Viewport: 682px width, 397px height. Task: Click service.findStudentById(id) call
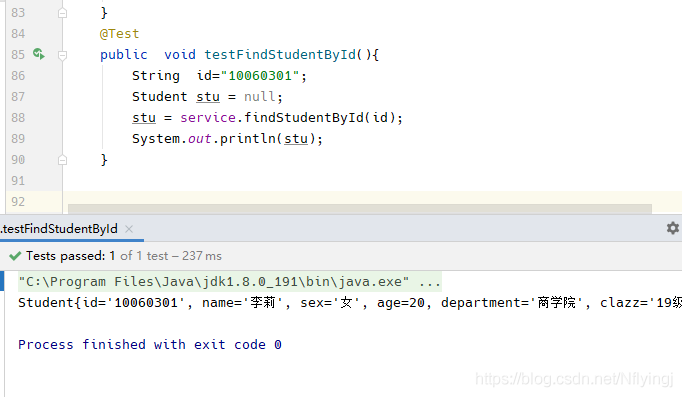(x=288, y=117)
